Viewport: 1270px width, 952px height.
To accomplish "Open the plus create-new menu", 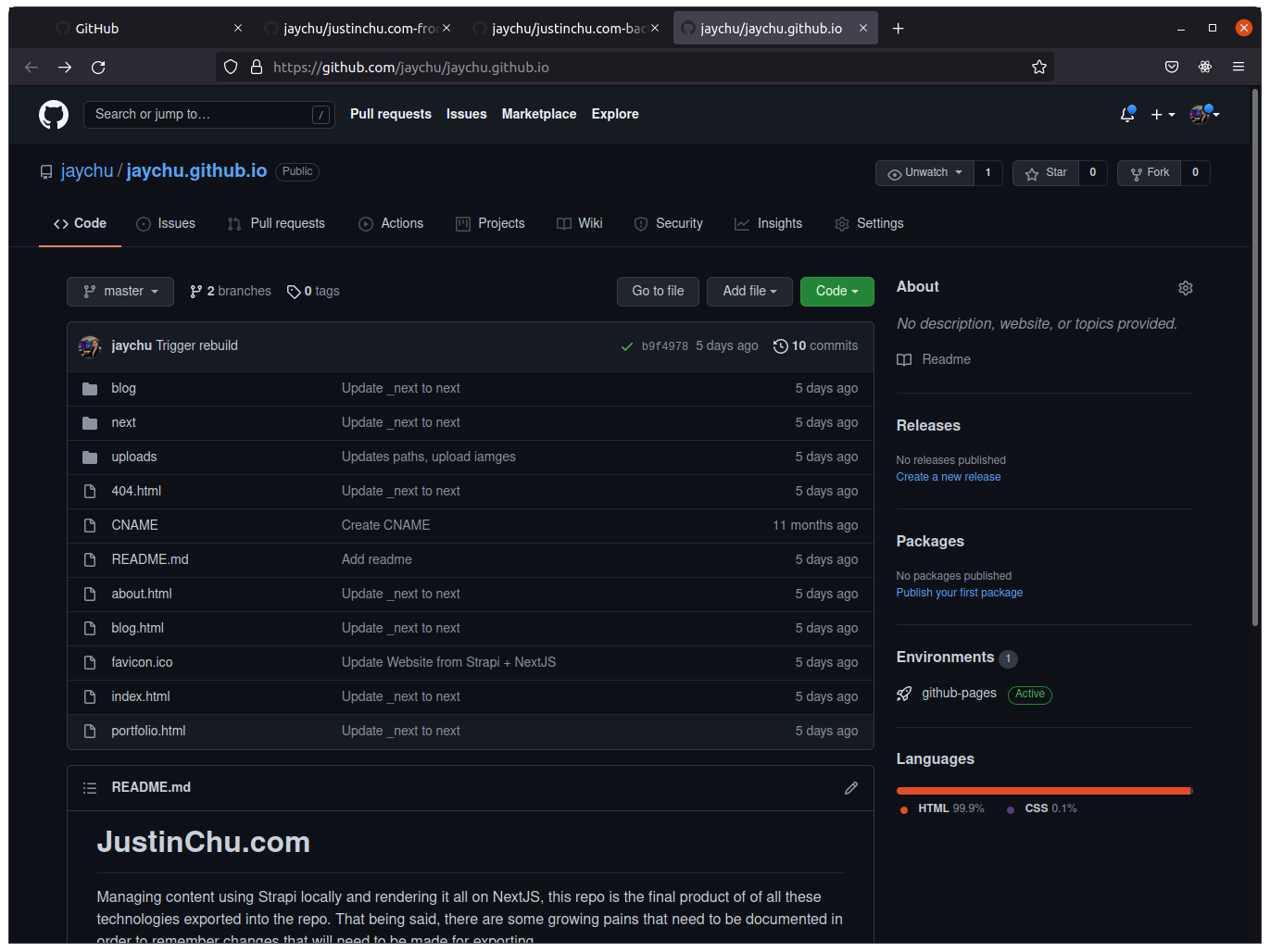I will [x=1163, y=115].
